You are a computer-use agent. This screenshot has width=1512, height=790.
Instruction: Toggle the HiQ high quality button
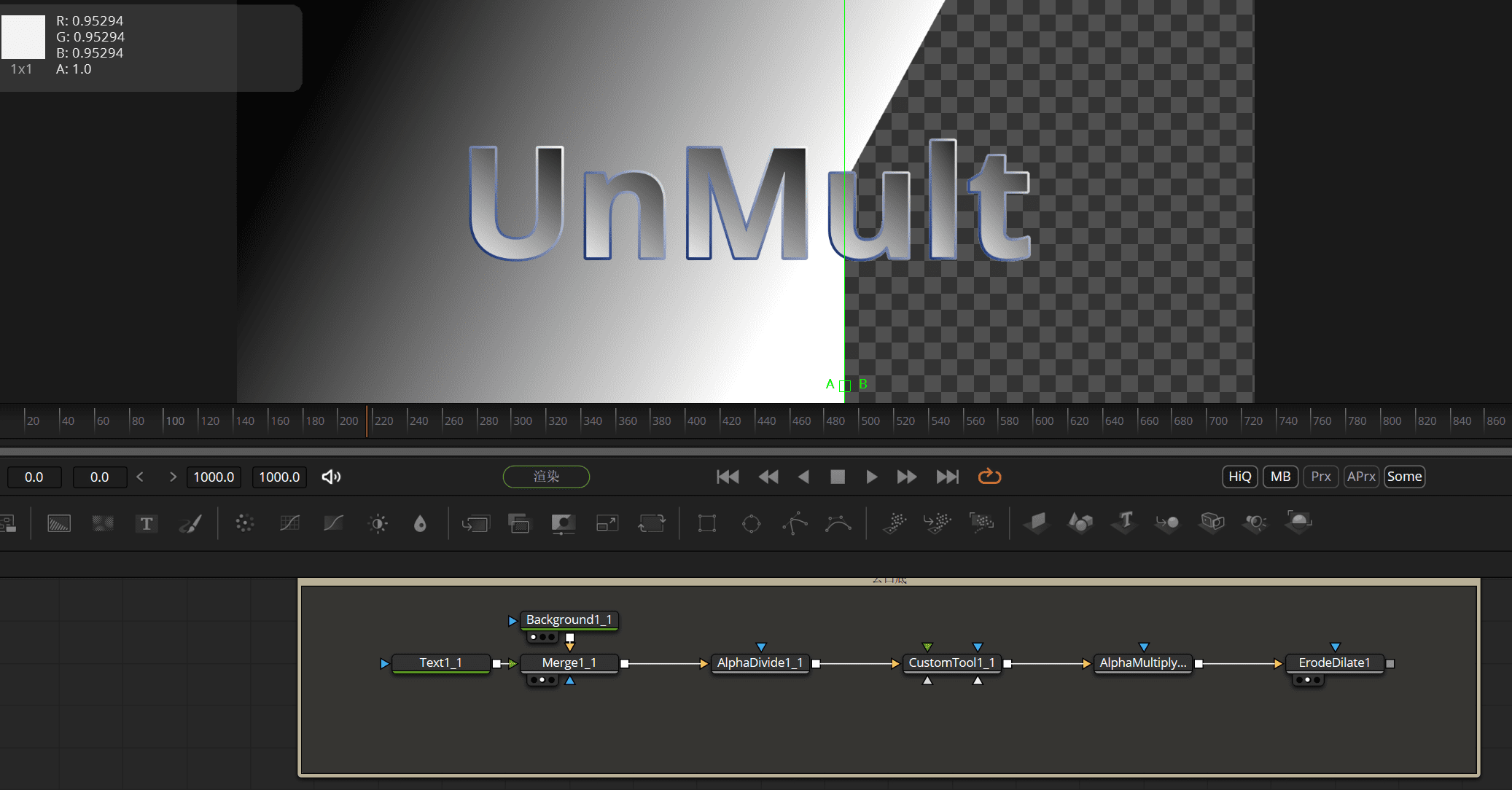[1239, 477]
